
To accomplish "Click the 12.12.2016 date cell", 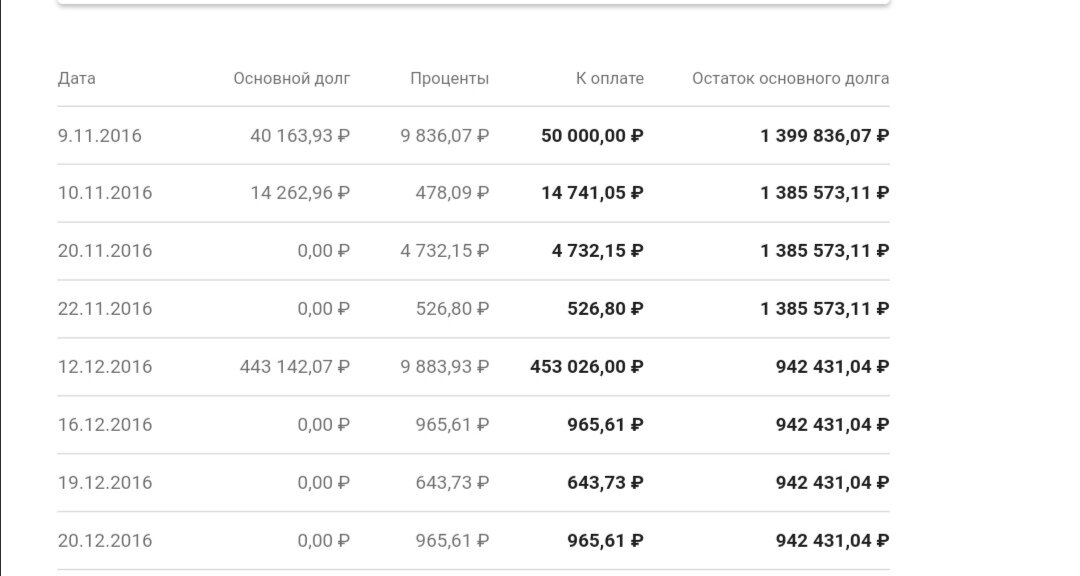I will (x=105, y=367).
